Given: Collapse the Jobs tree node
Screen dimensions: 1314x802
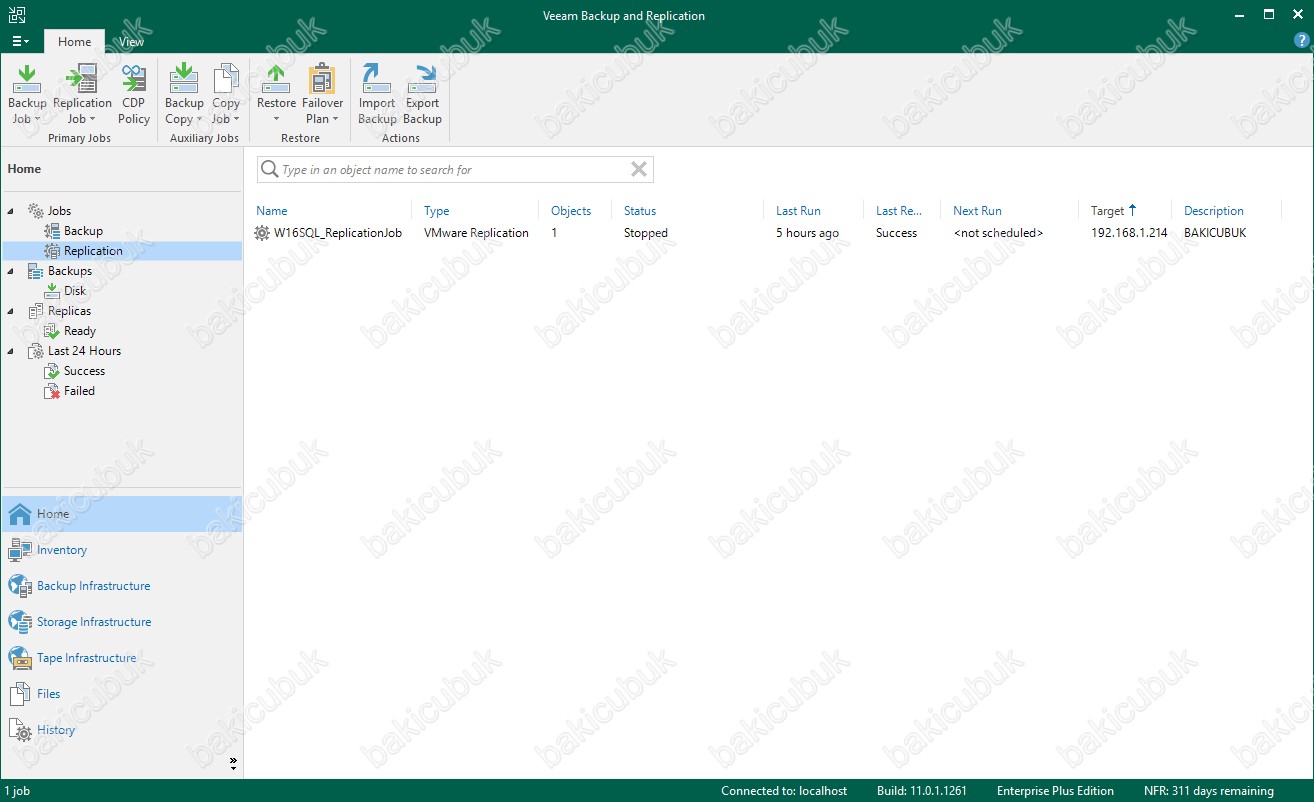Looking at the screenshot, I should (x=11, y=211).
